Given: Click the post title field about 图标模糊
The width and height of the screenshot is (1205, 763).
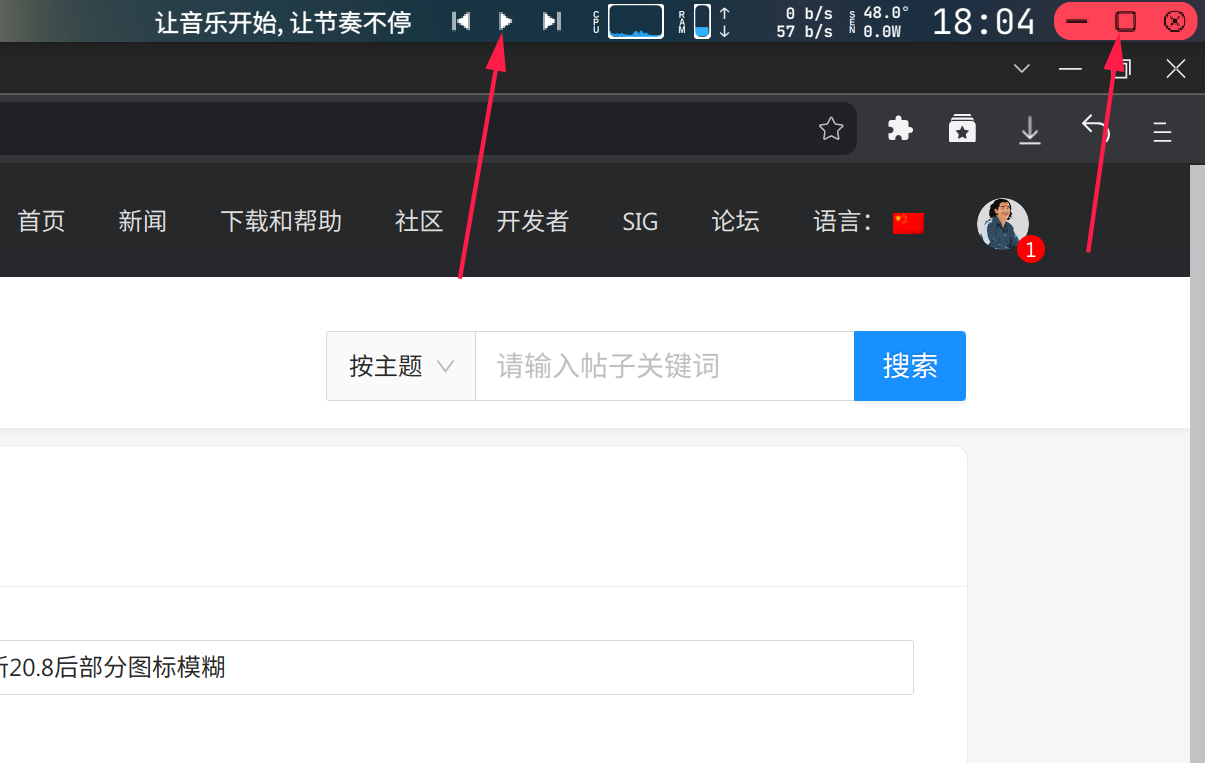Looking at the screenshot, I should pos(456,667).
